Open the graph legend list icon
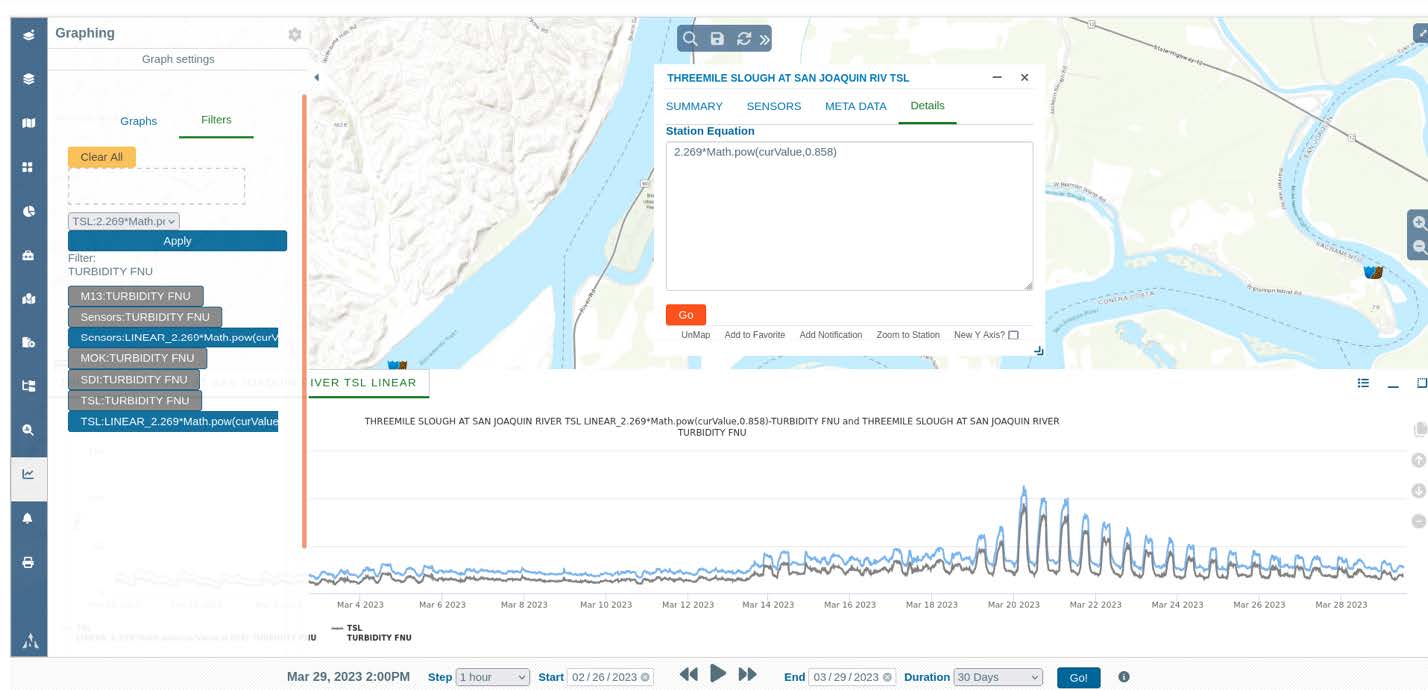This screenshot has height=690, width=1428. (x=1363, y=383)
